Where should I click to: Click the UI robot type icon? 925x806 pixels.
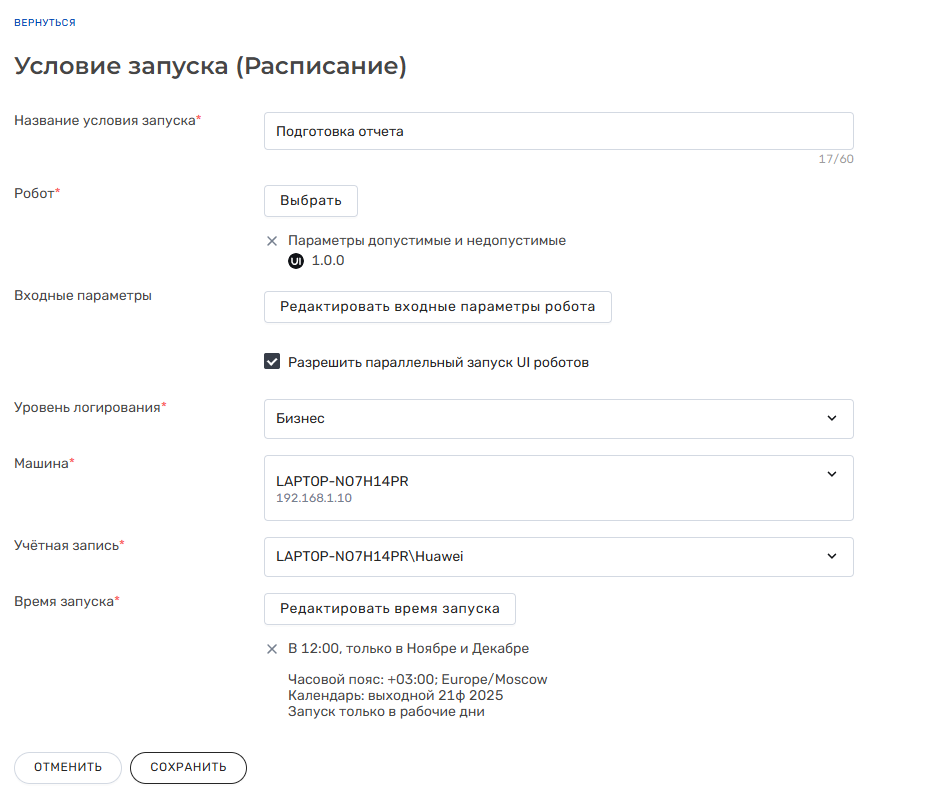click(295, 261)
